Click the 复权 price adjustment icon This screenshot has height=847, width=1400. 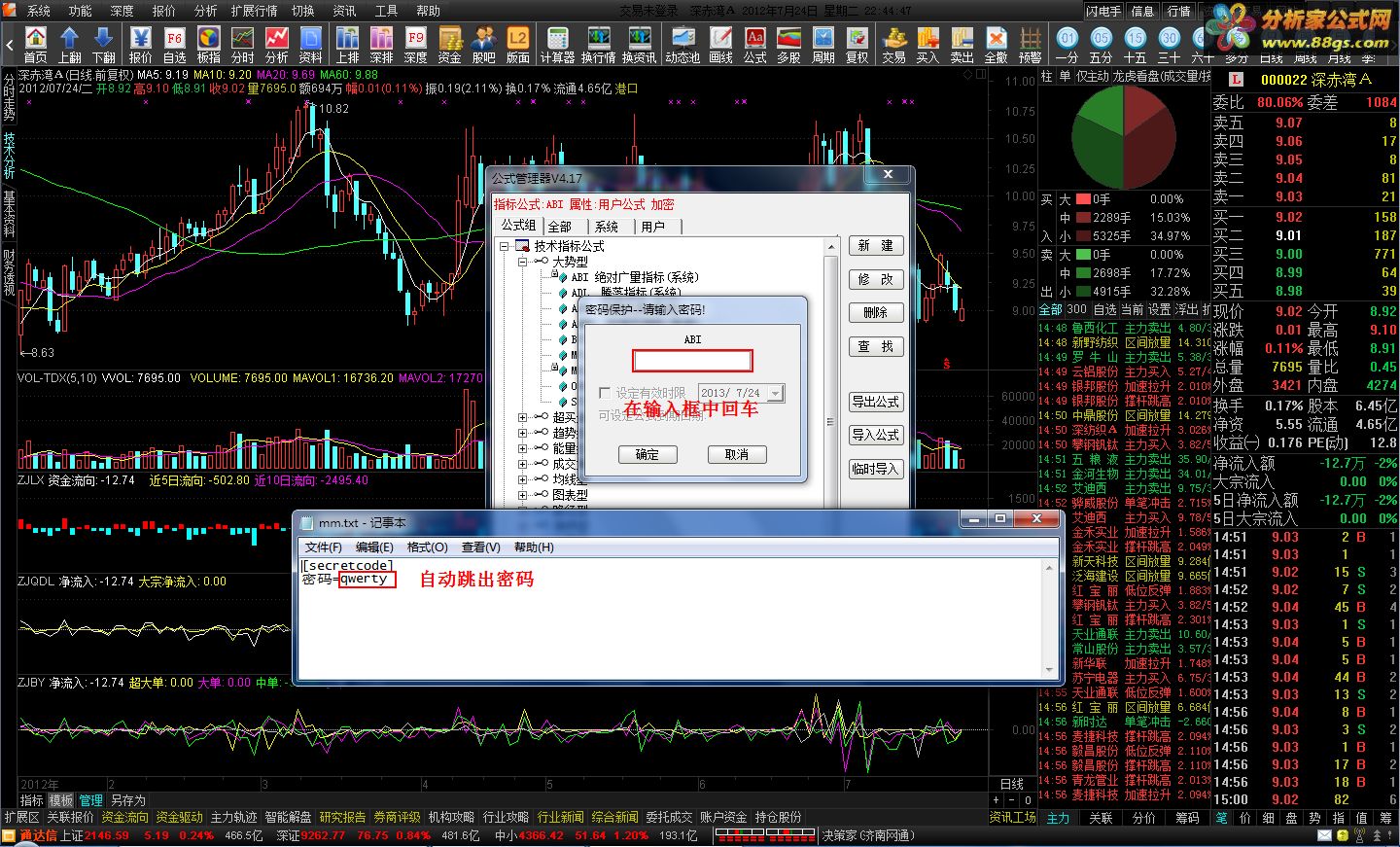click(x=857, y=45)
